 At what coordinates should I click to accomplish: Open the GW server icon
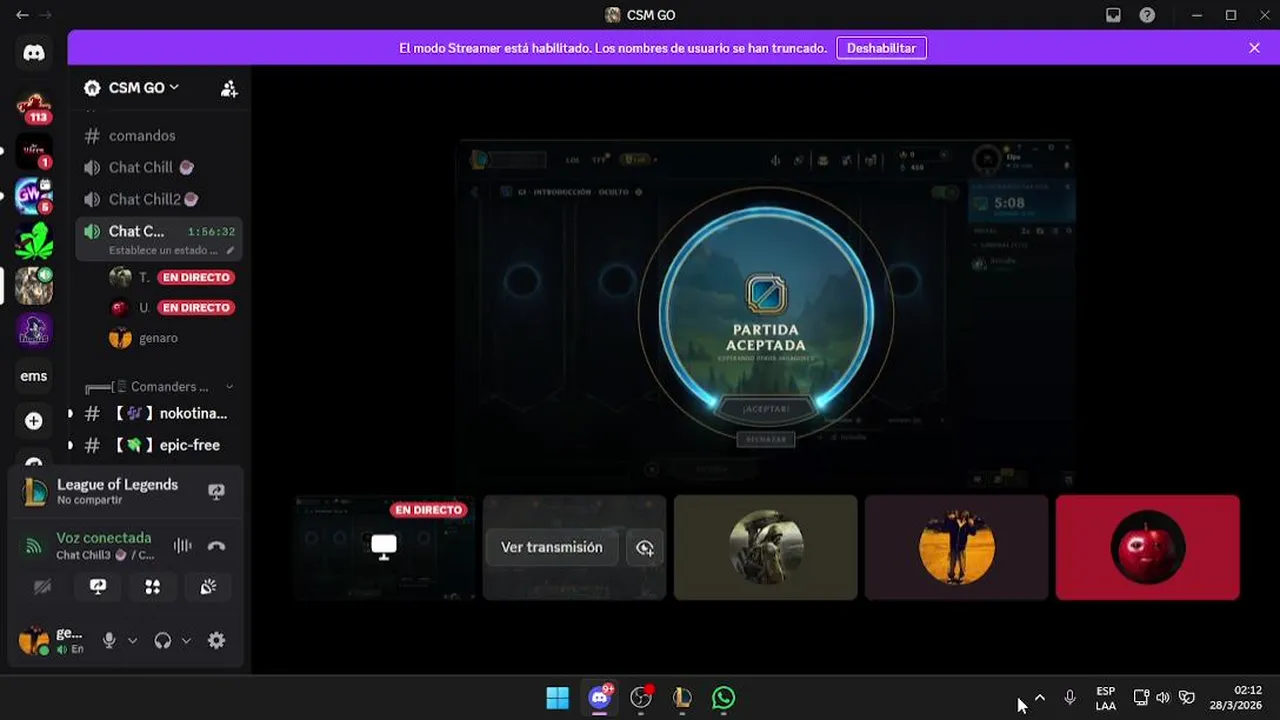[34, 196]
